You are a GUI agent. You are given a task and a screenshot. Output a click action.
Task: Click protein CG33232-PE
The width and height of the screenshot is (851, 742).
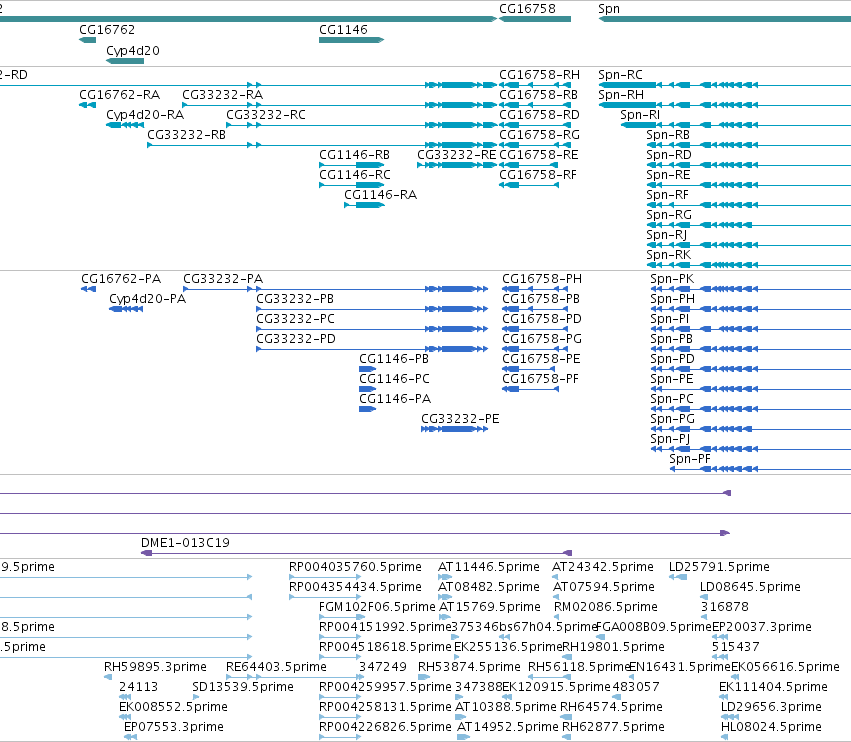click(x=460, y=419)
